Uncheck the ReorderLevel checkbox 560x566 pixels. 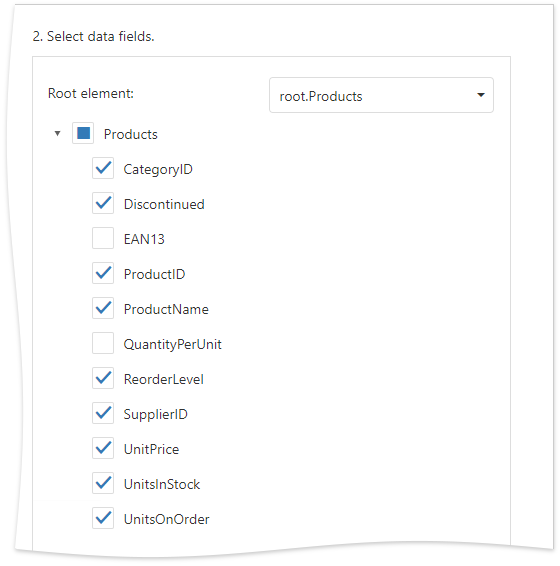coord(103,378)
